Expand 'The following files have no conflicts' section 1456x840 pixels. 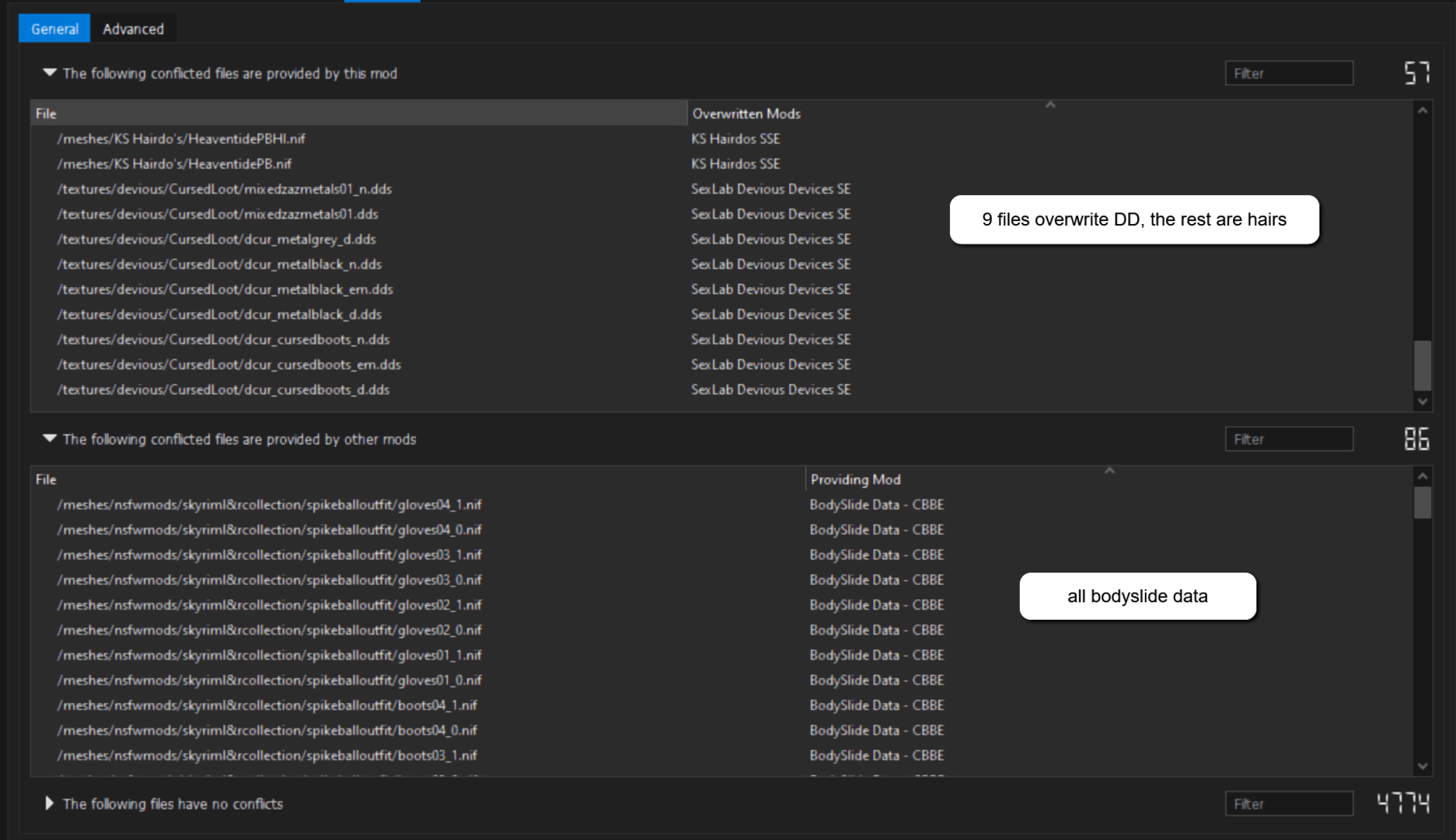(50, 803)
